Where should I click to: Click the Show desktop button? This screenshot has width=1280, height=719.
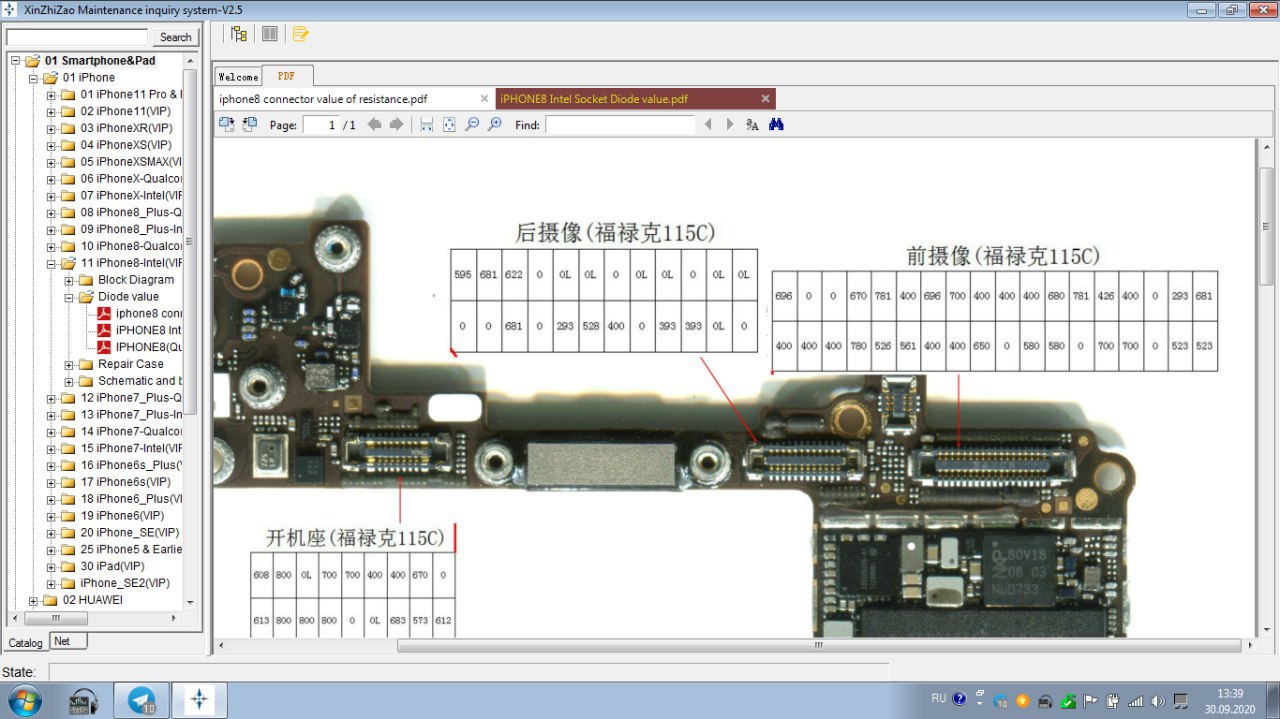1272,700
